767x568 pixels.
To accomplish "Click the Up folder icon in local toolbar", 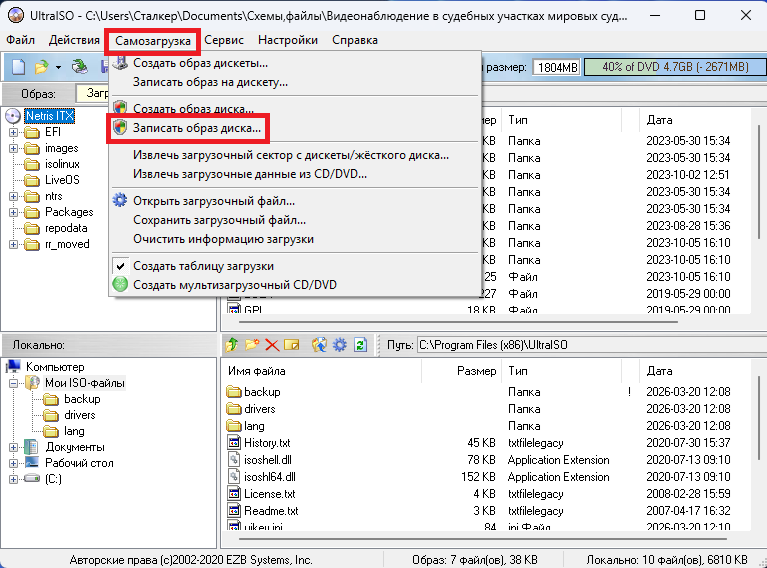I will (232, 345).
